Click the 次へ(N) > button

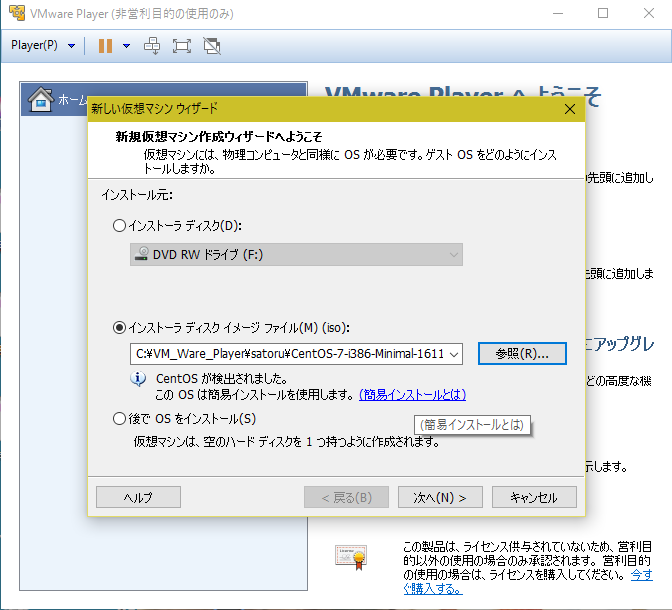(440, 497)
